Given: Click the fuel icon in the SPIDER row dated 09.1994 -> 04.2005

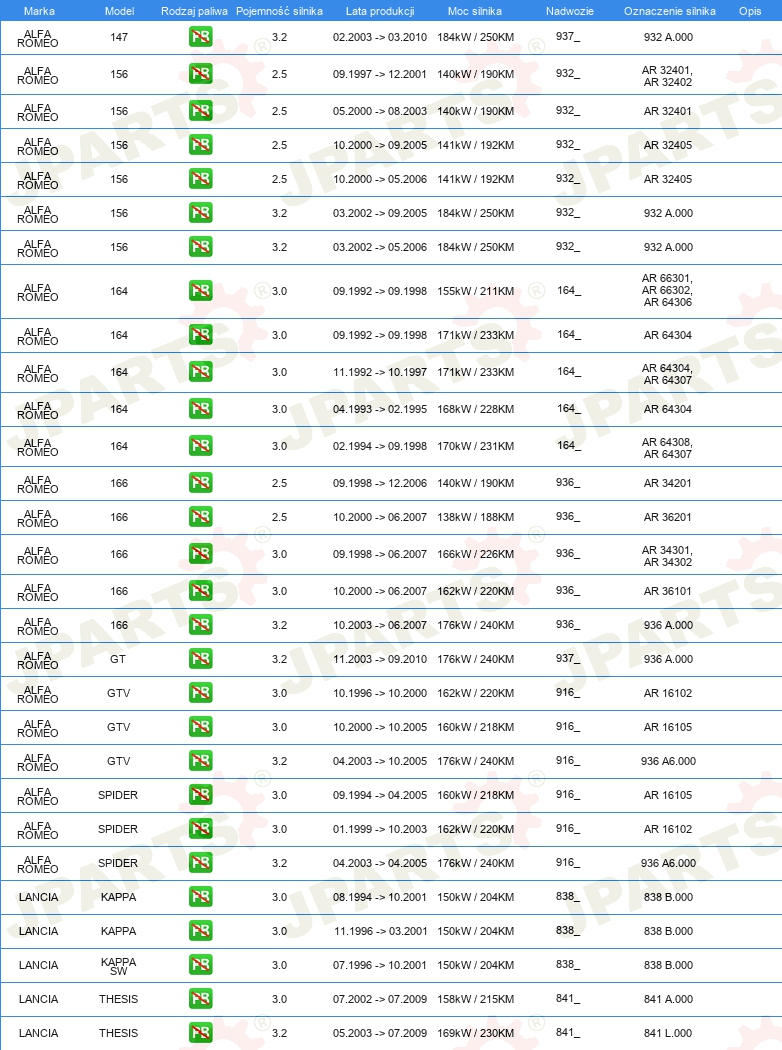Looking at the screenshot, I should (200, 795).
